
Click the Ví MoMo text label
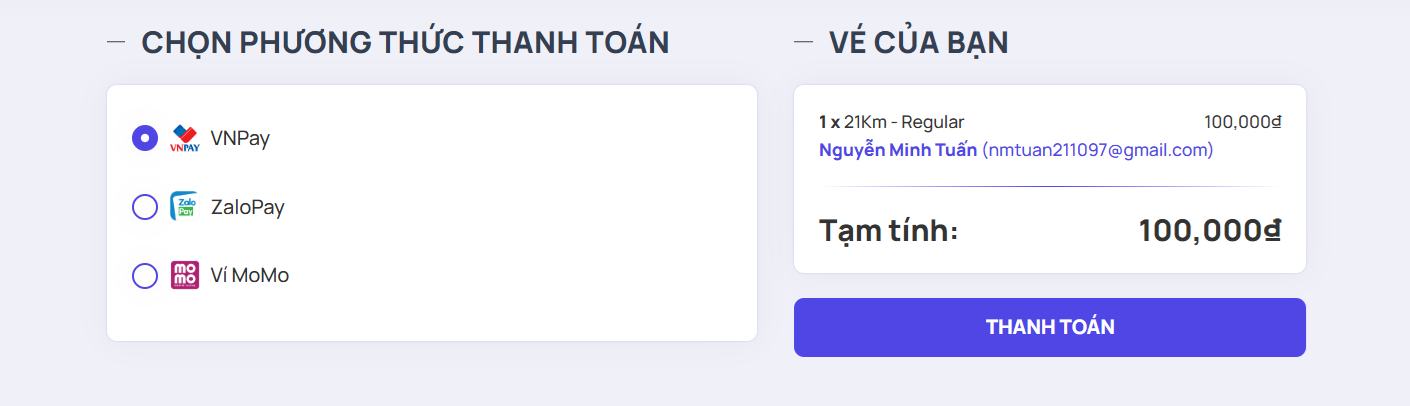pos(250,275)
